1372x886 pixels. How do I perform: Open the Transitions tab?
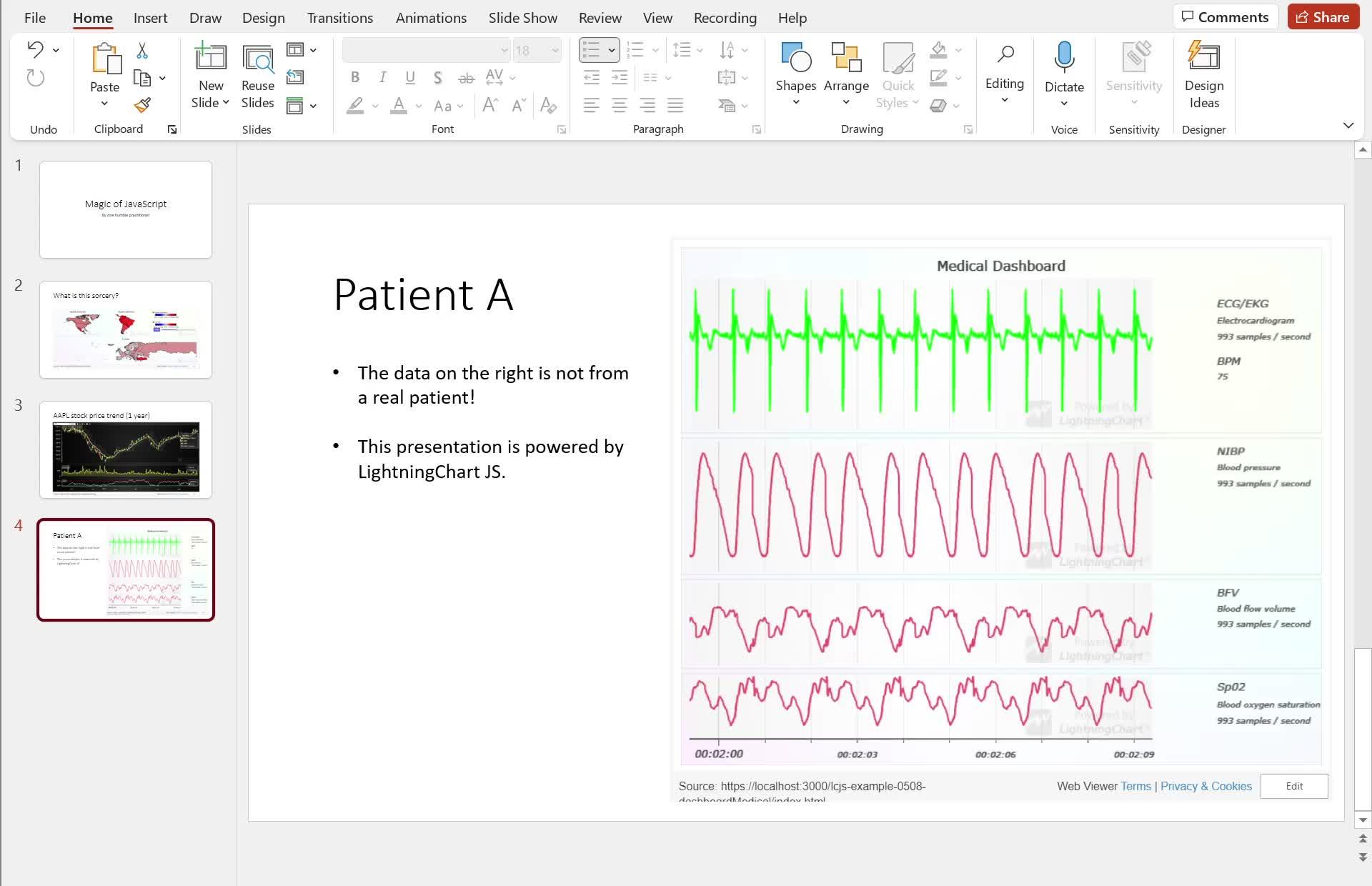[x=339, y=18]
